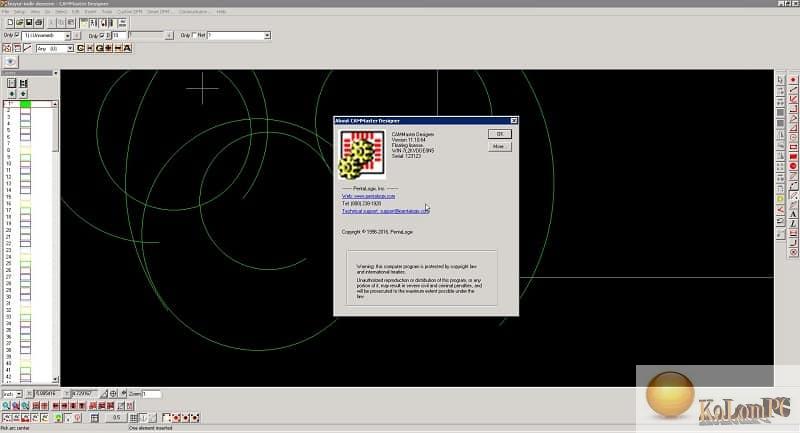Click the Print icon in the top toolbar
The image size is (800, 433).
38,22
